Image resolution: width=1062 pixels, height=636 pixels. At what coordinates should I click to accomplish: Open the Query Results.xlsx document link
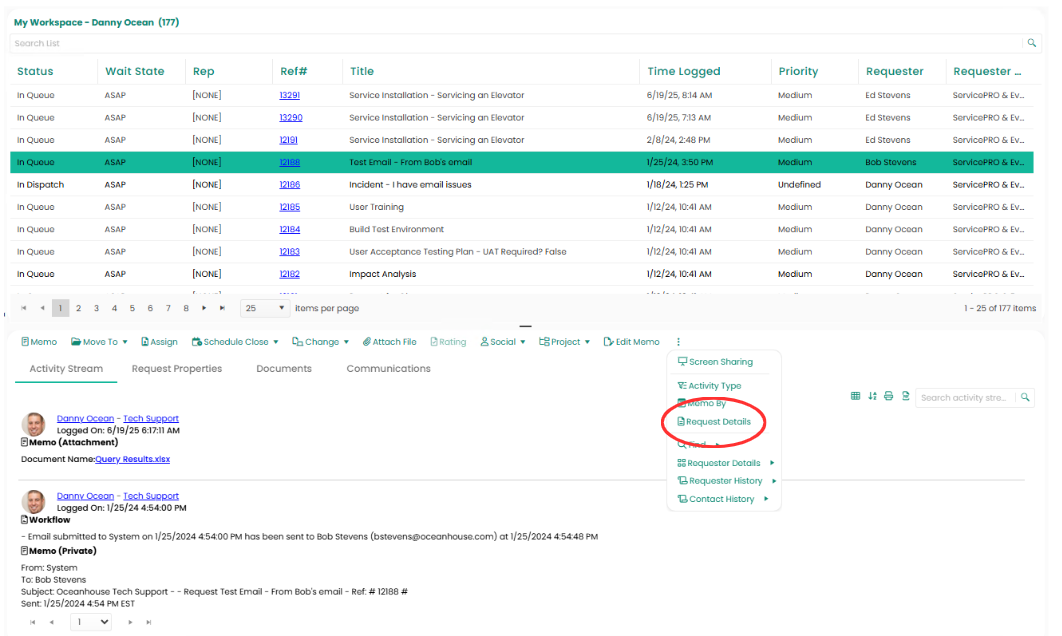132,459
